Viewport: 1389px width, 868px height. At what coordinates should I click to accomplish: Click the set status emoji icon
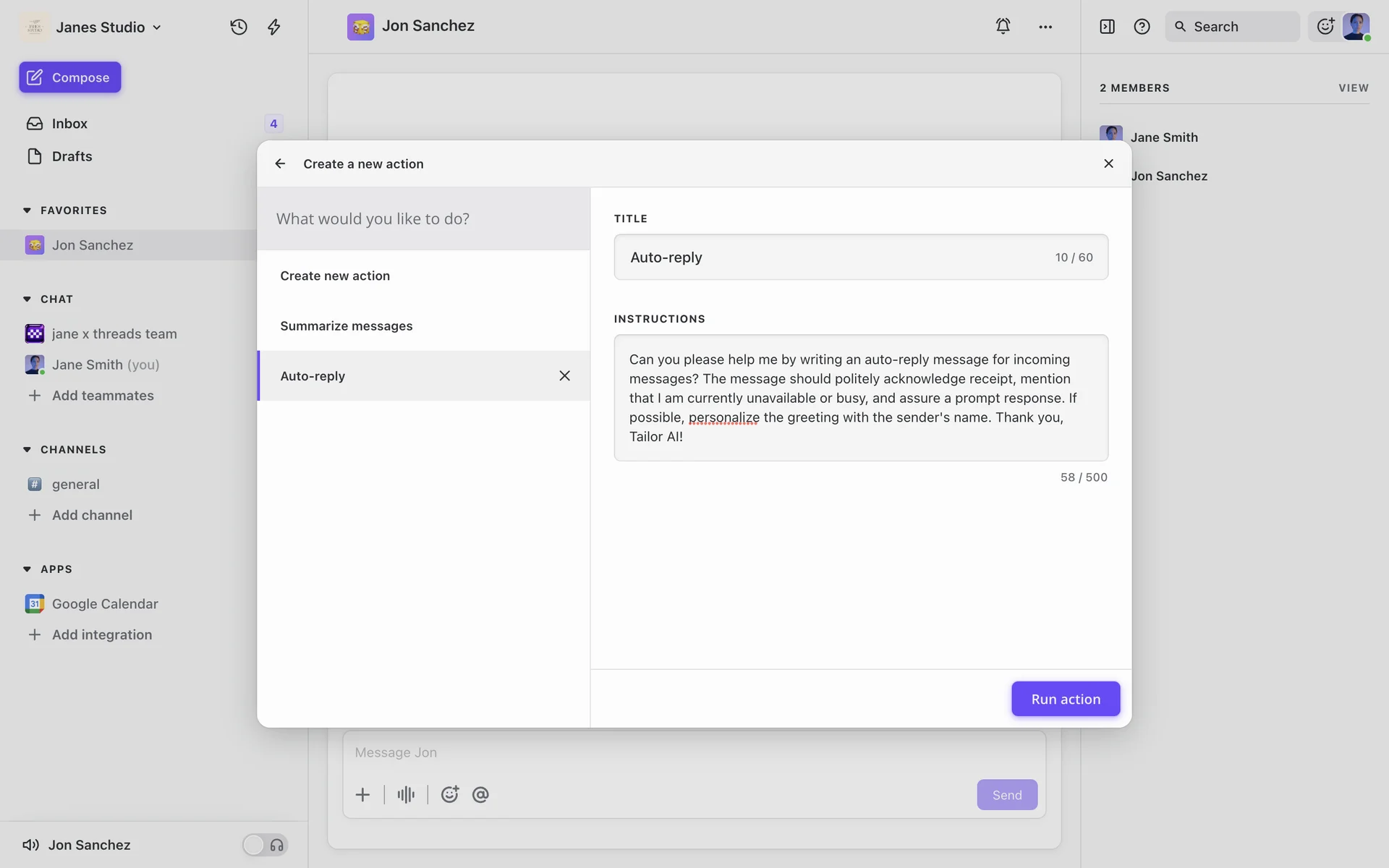click(1325, 27)
